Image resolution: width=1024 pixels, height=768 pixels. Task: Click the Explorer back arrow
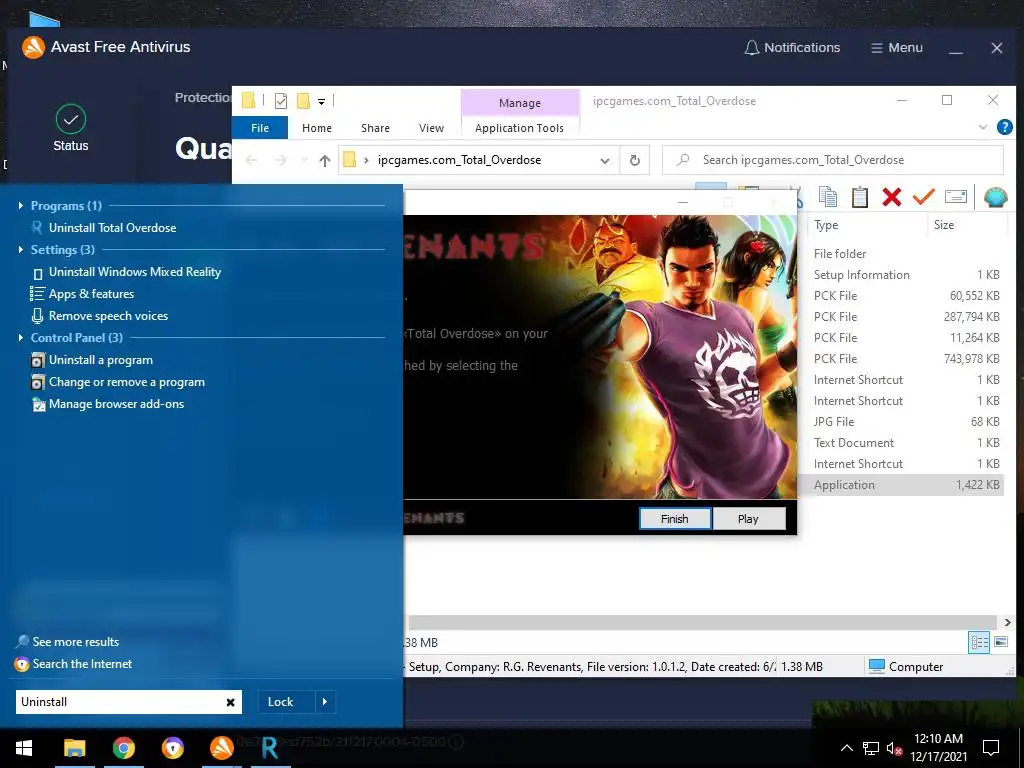click(251, 161)
